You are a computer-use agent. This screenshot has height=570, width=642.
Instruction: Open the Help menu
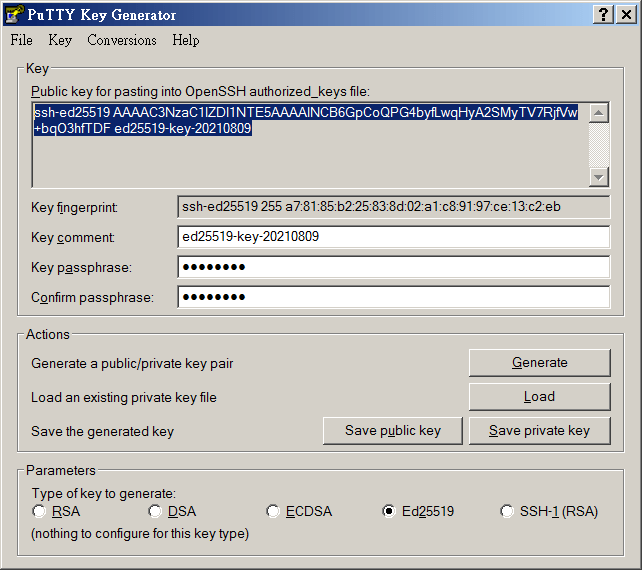pos(185,40)
